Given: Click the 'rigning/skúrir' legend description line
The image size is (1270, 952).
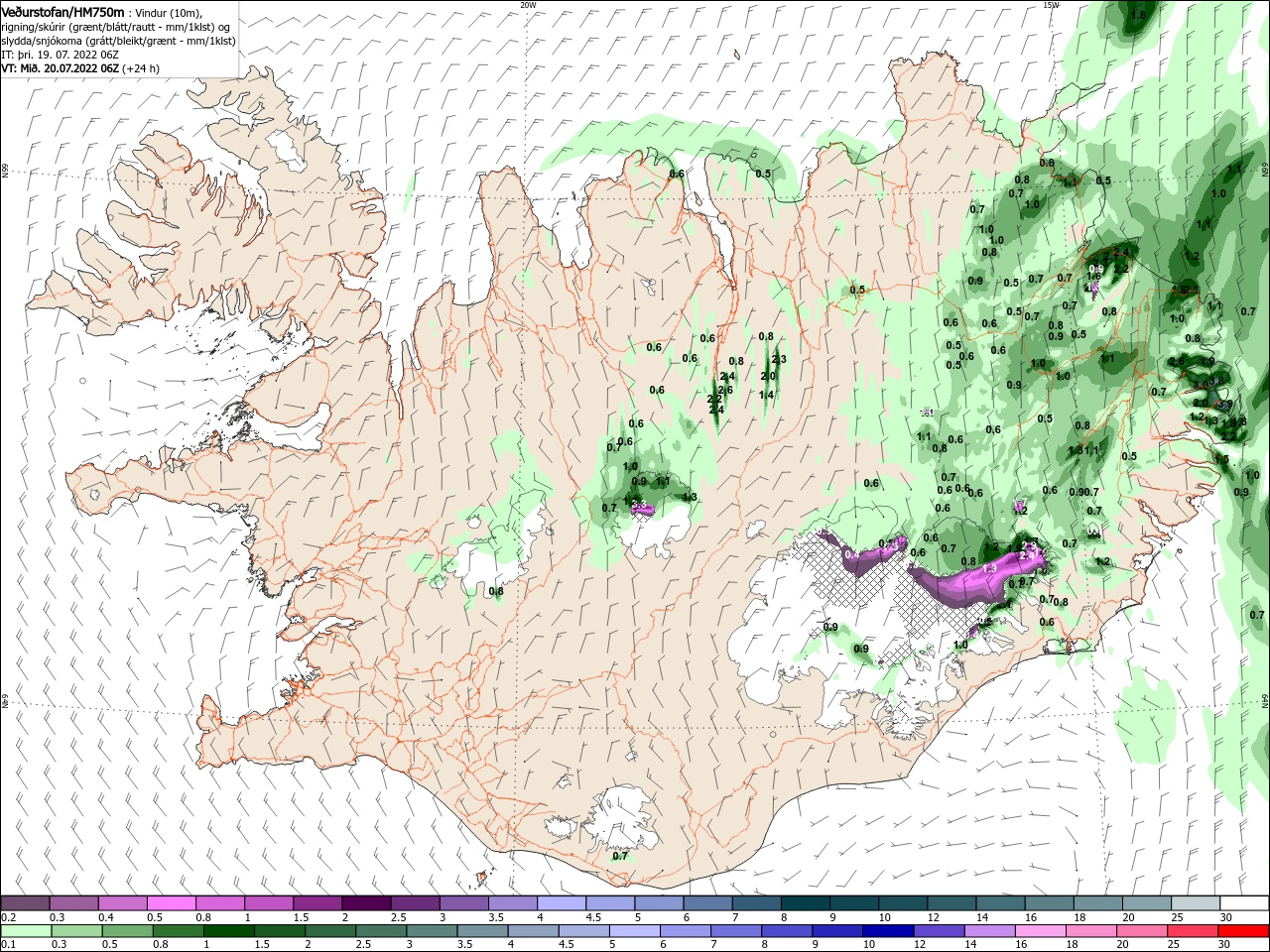Looking at the screenshot, I should [115, 27].
